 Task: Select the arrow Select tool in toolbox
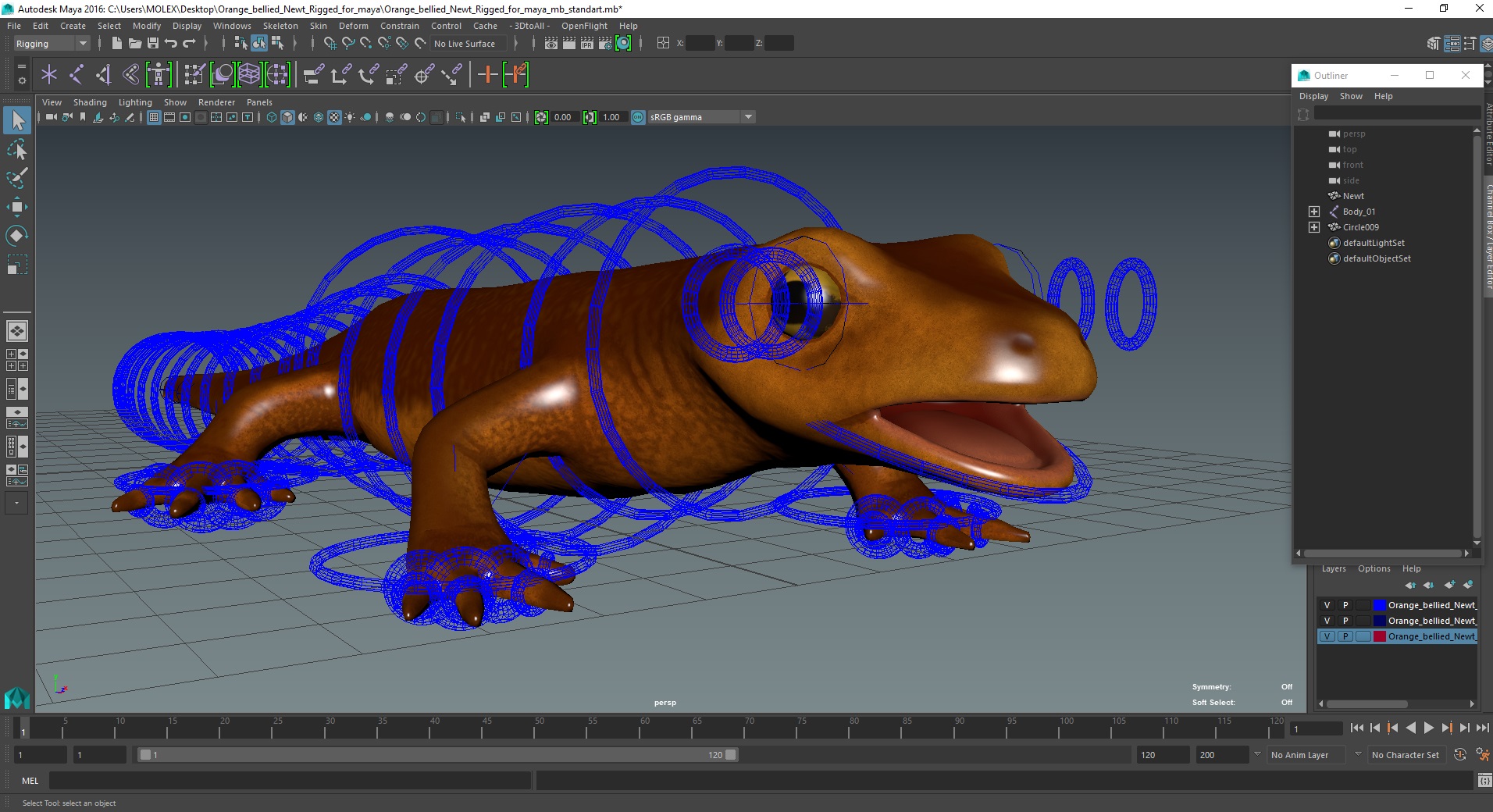tap(17, 120)
